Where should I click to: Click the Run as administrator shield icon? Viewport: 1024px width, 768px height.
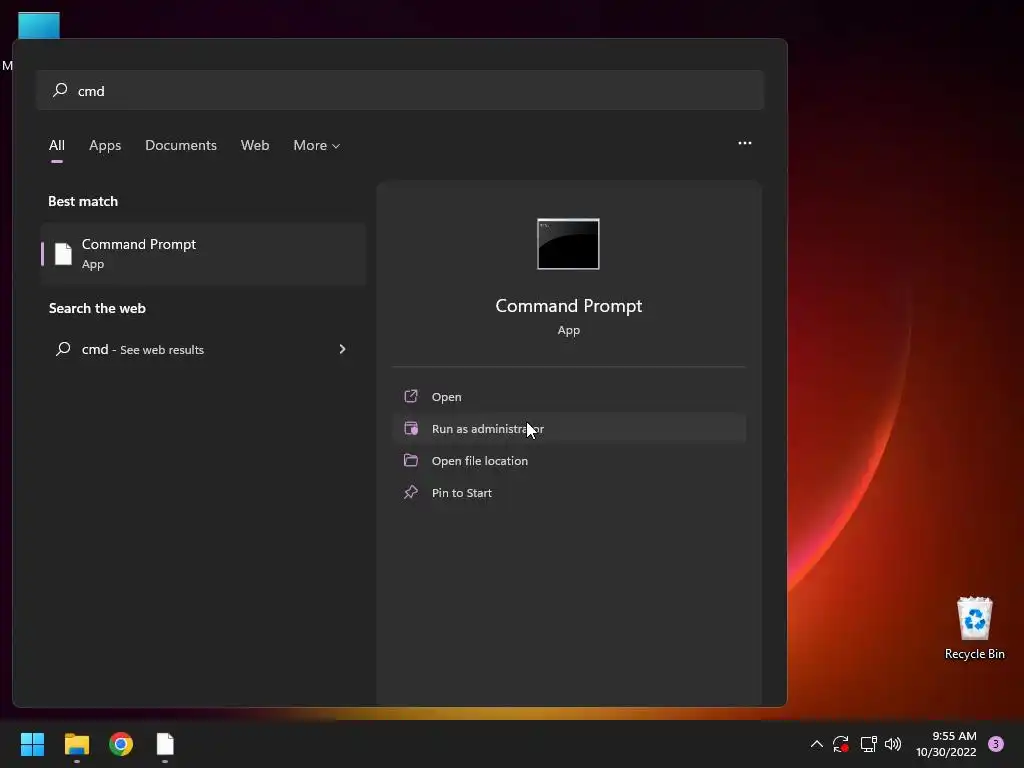coord(411,428)
